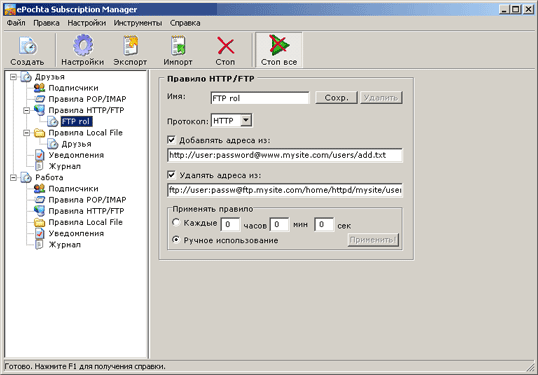Toggle the Добавлять адреса из checkbox
The width and height of the screenshot is (538, 375).
(x=171, y=140)
